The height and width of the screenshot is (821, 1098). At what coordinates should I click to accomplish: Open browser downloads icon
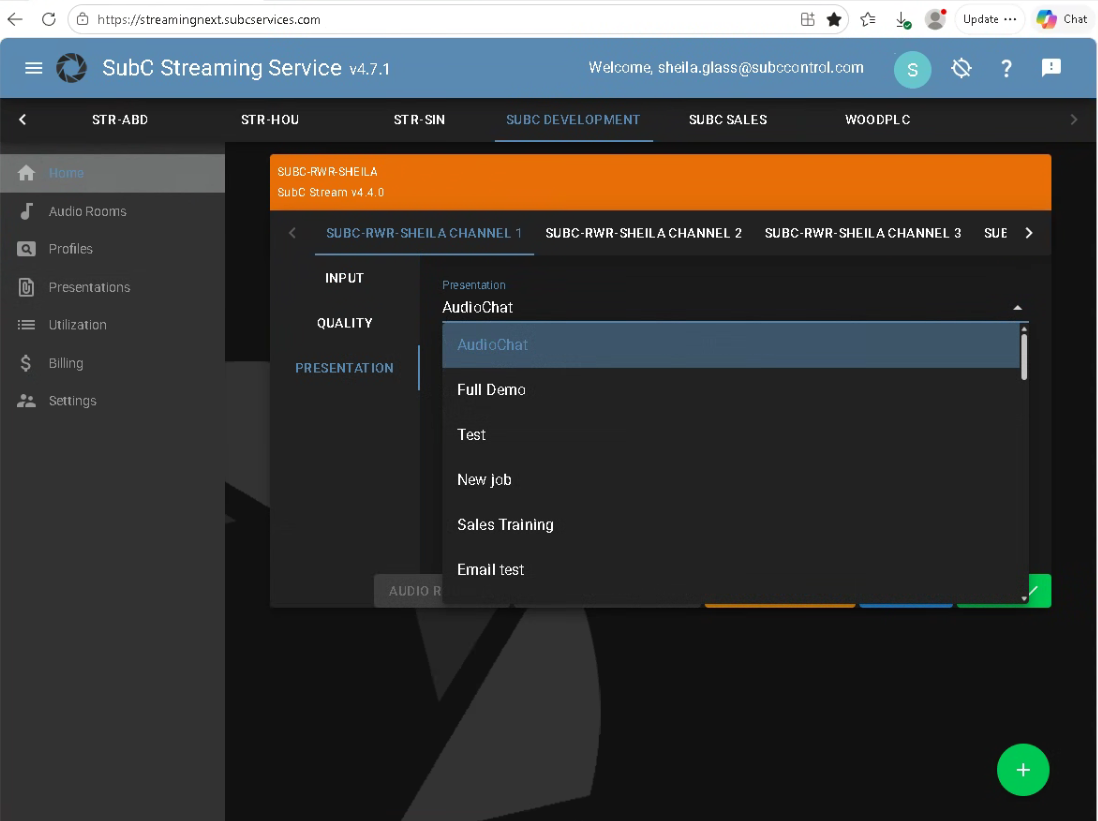(x=903, y=20)
